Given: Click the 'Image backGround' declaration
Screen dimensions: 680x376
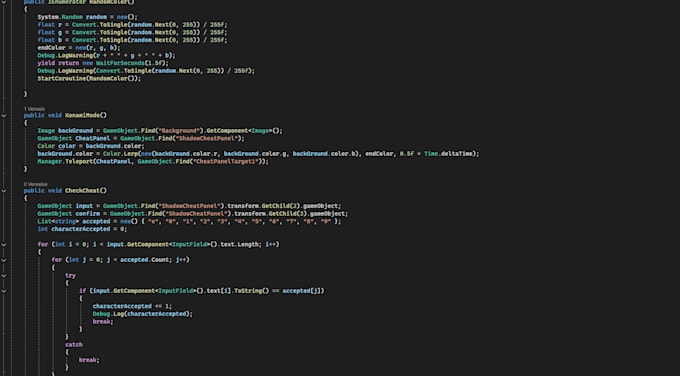Looking at the screenshot, I should click(160, 131).
